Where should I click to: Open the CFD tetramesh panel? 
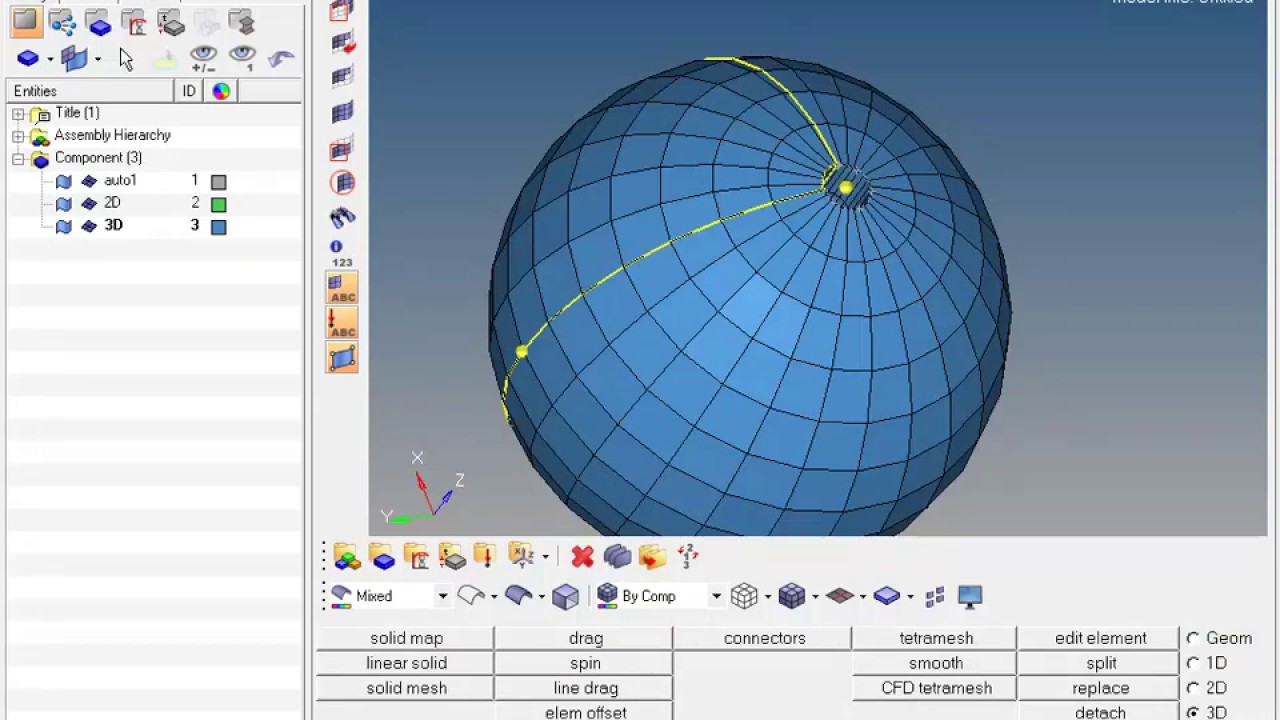(936, 688)
